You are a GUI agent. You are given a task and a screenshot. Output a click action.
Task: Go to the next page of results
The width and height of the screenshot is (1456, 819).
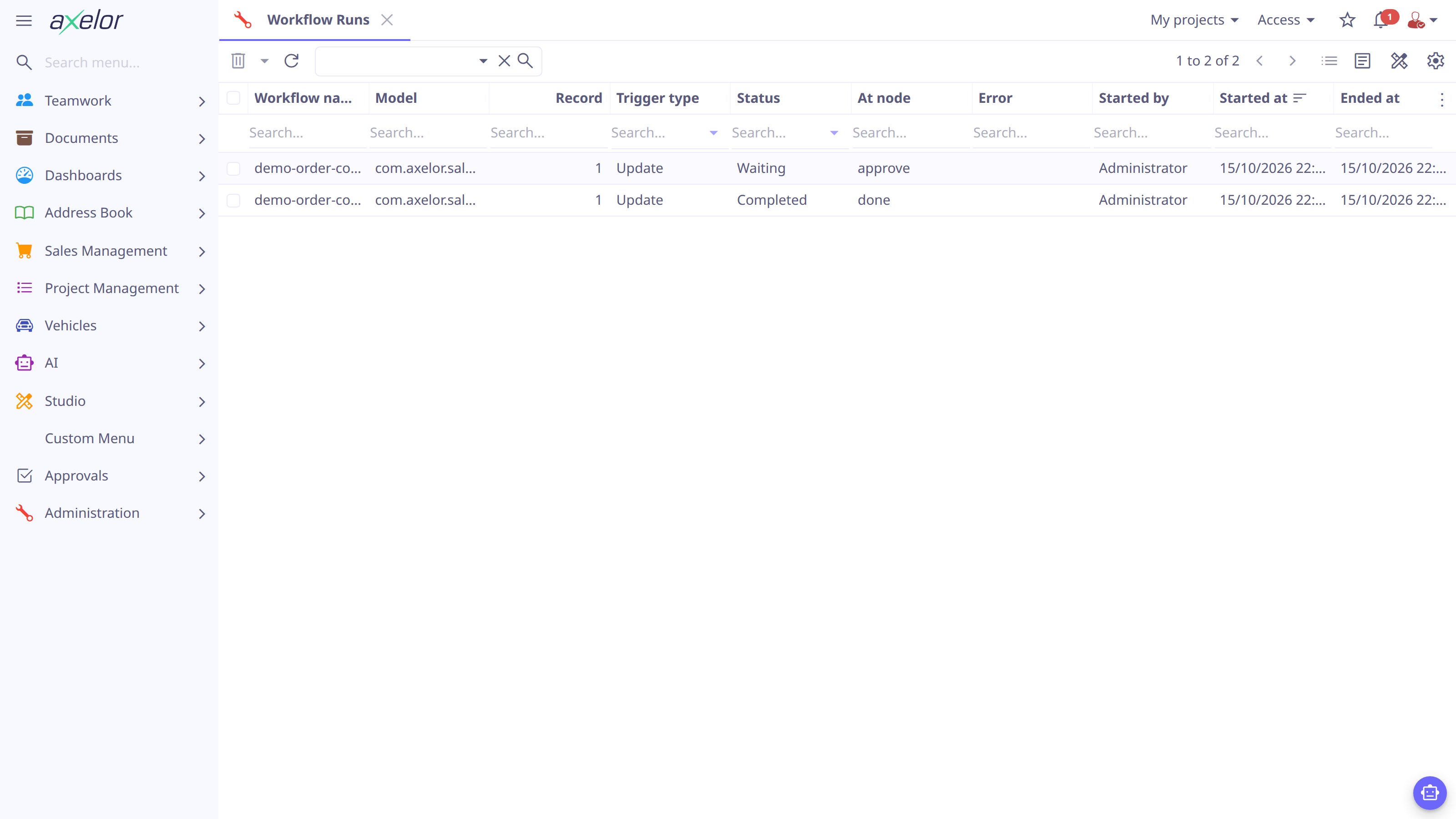coord(1292,61)
